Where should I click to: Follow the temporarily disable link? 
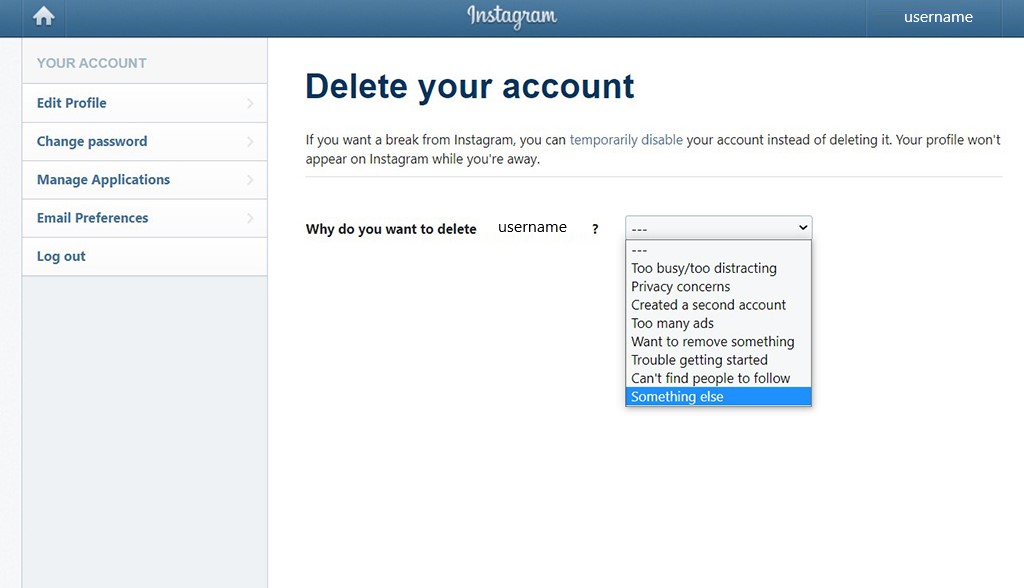coord(626,140)
